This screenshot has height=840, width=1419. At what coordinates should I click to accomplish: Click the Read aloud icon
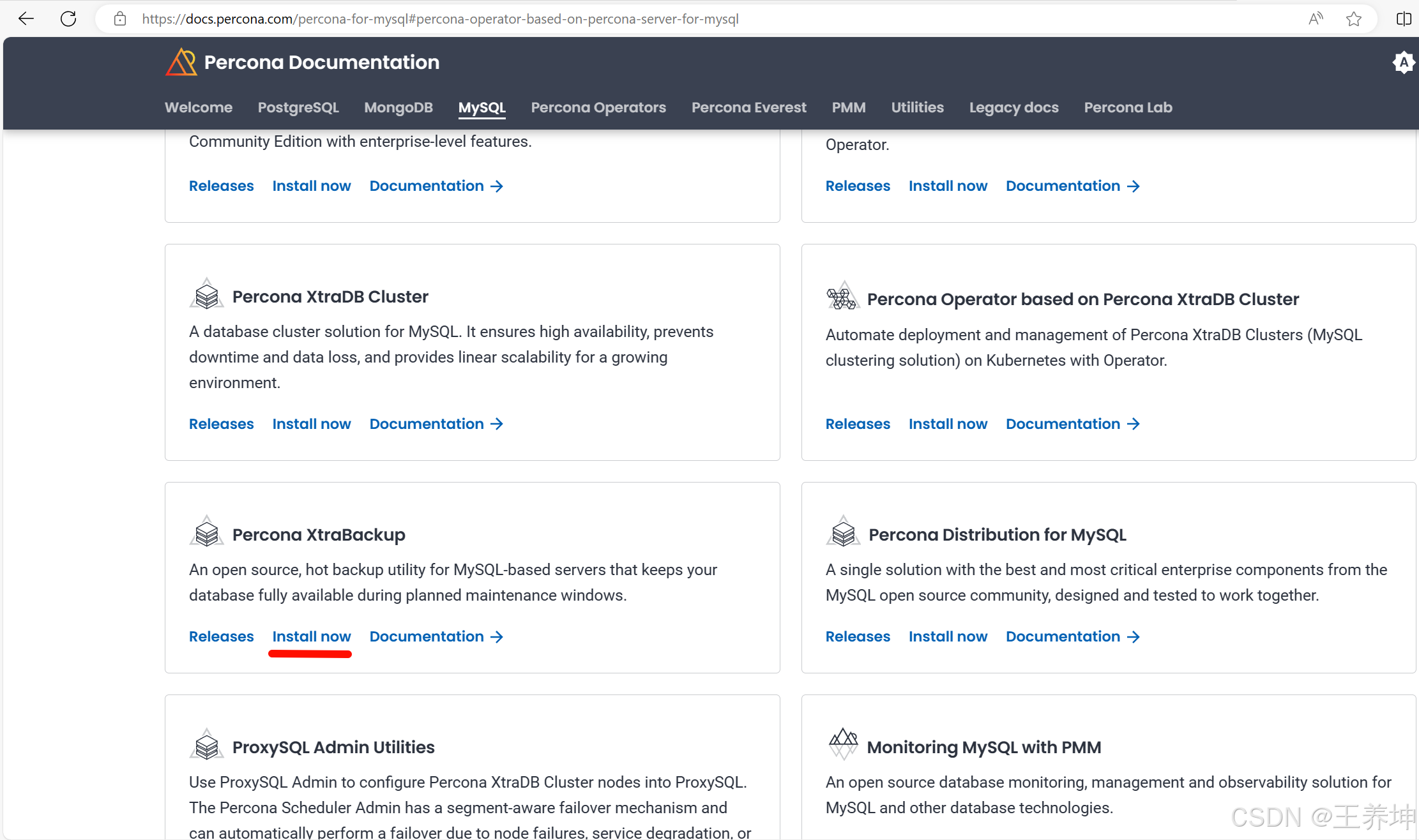[x=1315, y=19]
